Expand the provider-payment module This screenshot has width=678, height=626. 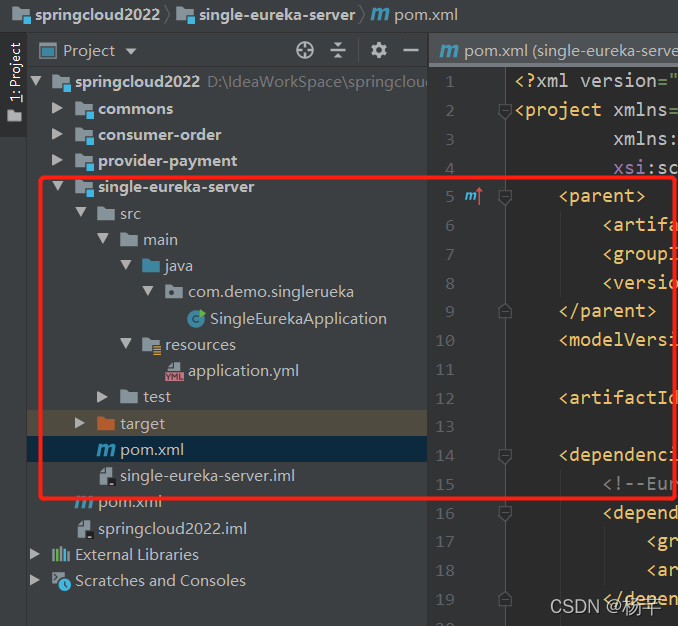[57, 160]
